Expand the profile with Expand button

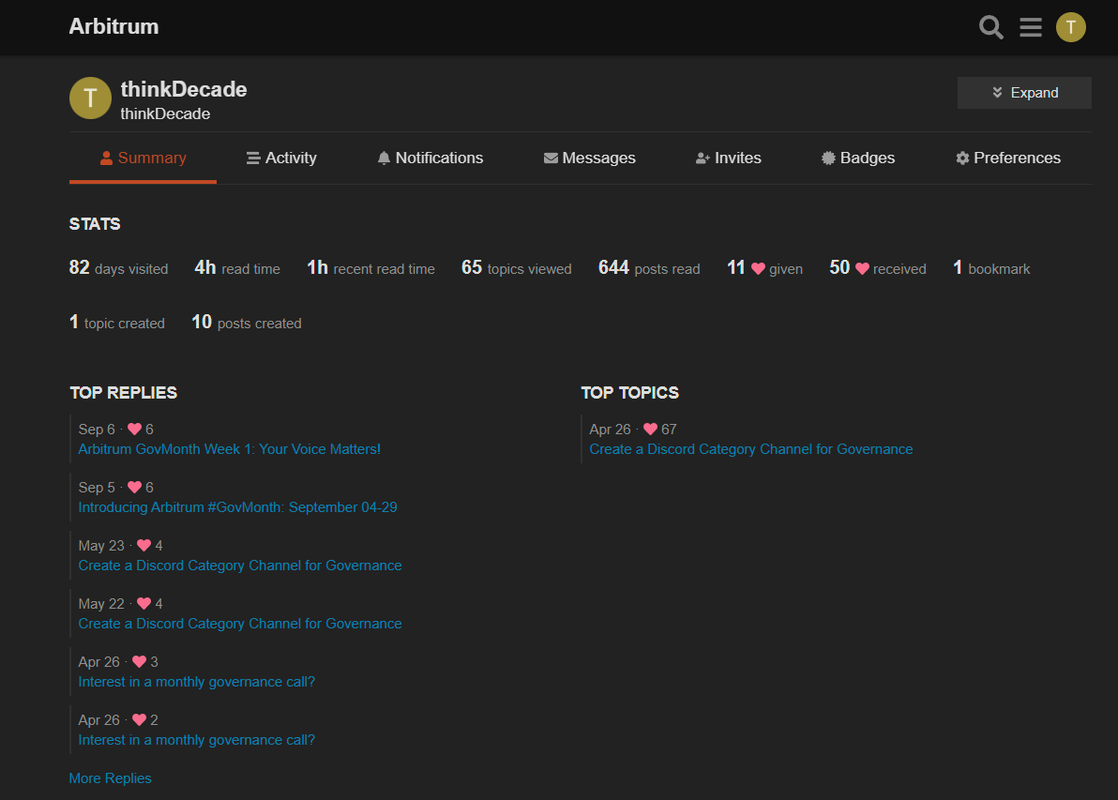(1024, 93)
